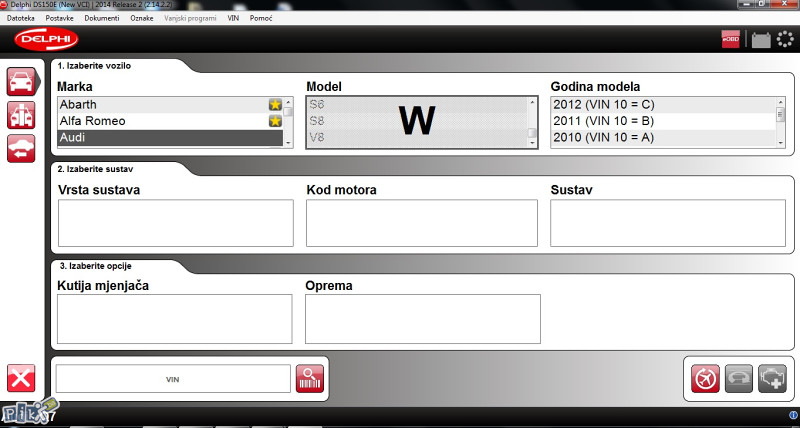This screenshot has height=428, width=800.
Task: Click the Vrsta sustava list box
Action: click(x=176, y=223)
